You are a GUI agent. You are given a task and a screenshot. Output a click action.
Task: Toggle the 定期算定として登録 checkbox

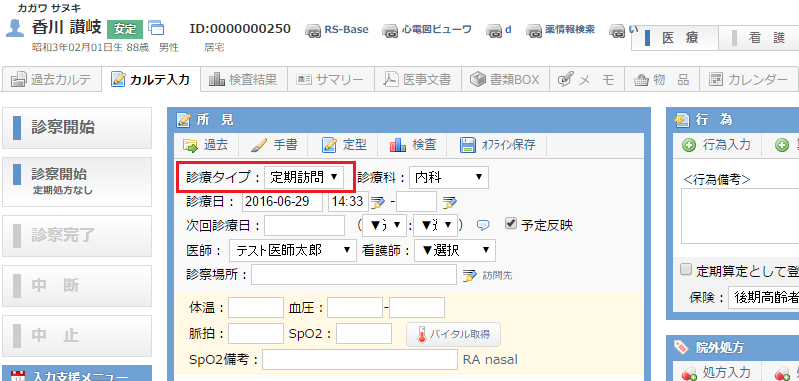click(x=686, y=269)
